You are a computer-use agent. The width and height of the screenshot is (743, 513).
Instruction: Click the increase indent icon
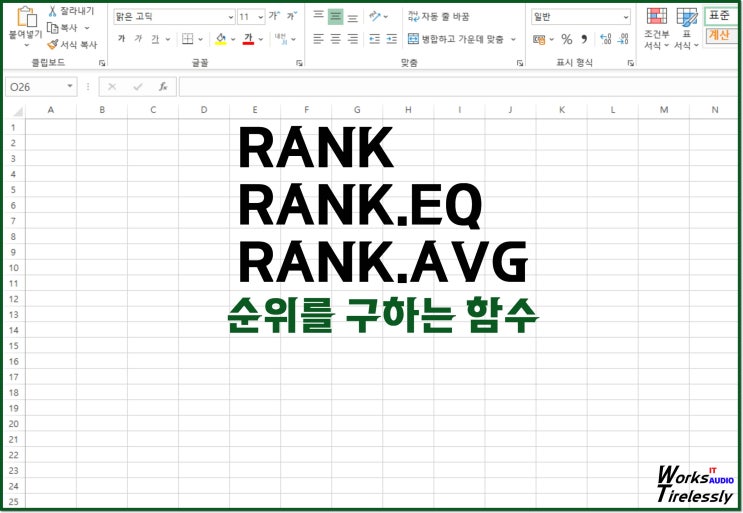(391, 39)
